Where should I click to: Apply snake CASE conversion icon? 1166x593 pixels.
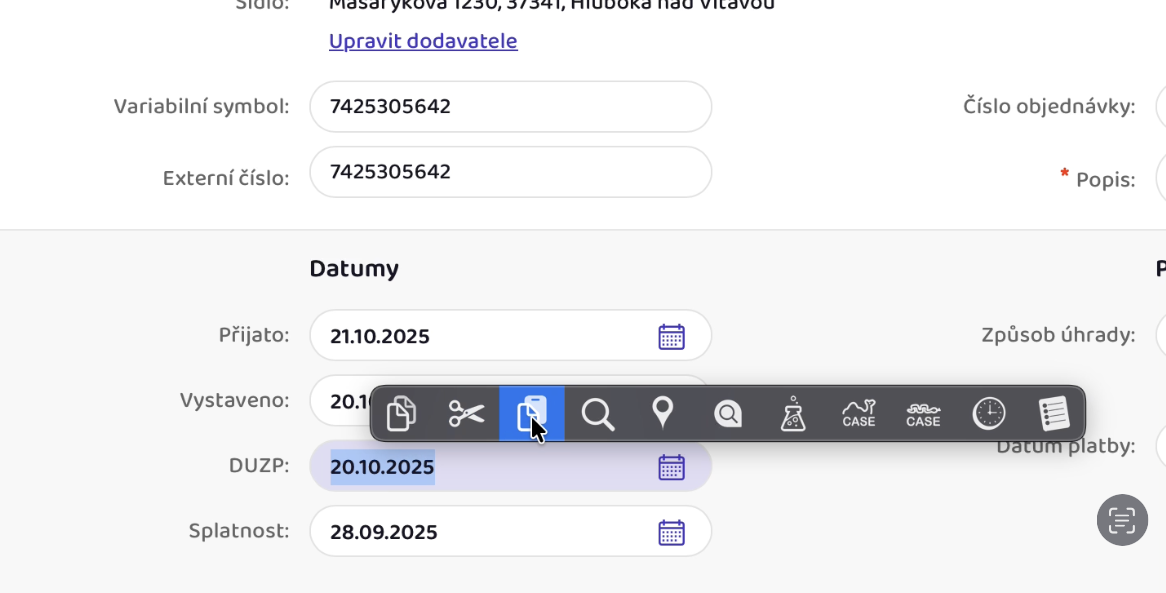click(923, 413)
